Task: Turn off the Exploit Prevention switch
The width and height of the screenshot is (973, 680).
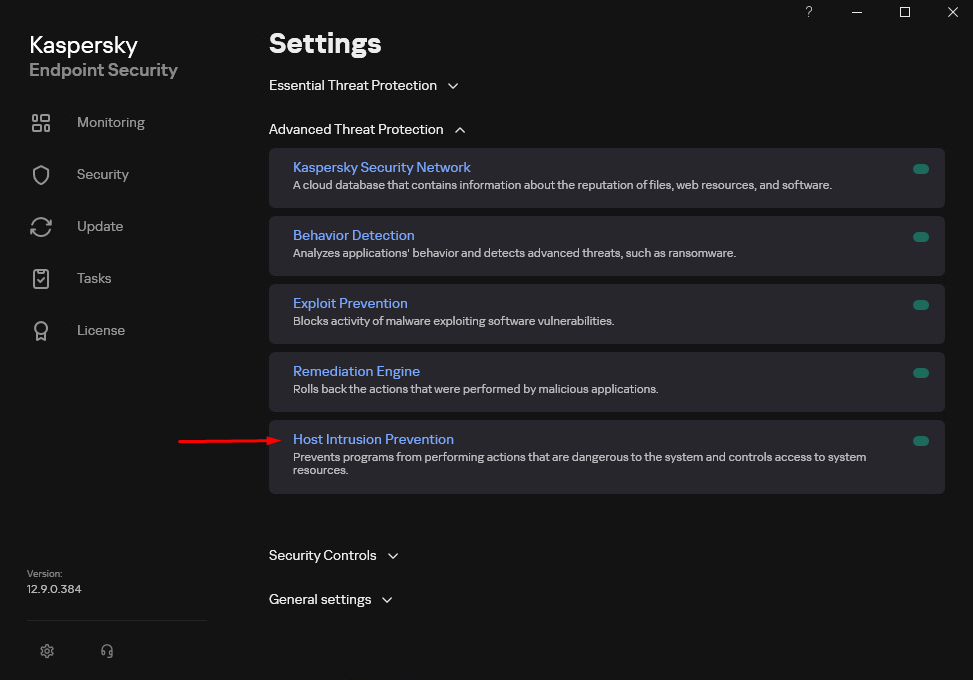Action: pos(921,305)
